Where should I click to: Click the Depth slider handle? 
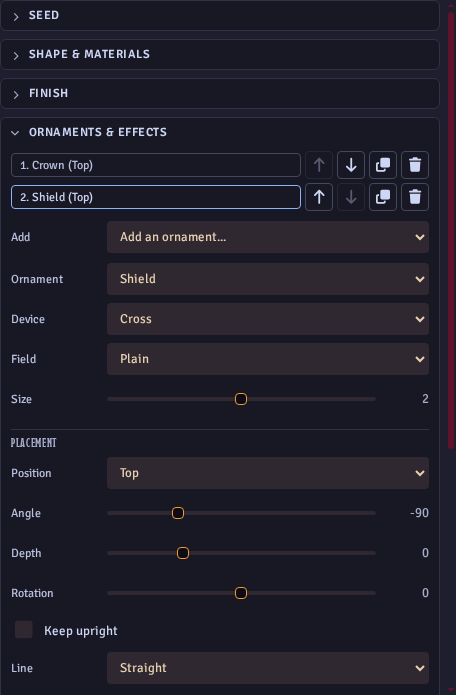point(183,553)
